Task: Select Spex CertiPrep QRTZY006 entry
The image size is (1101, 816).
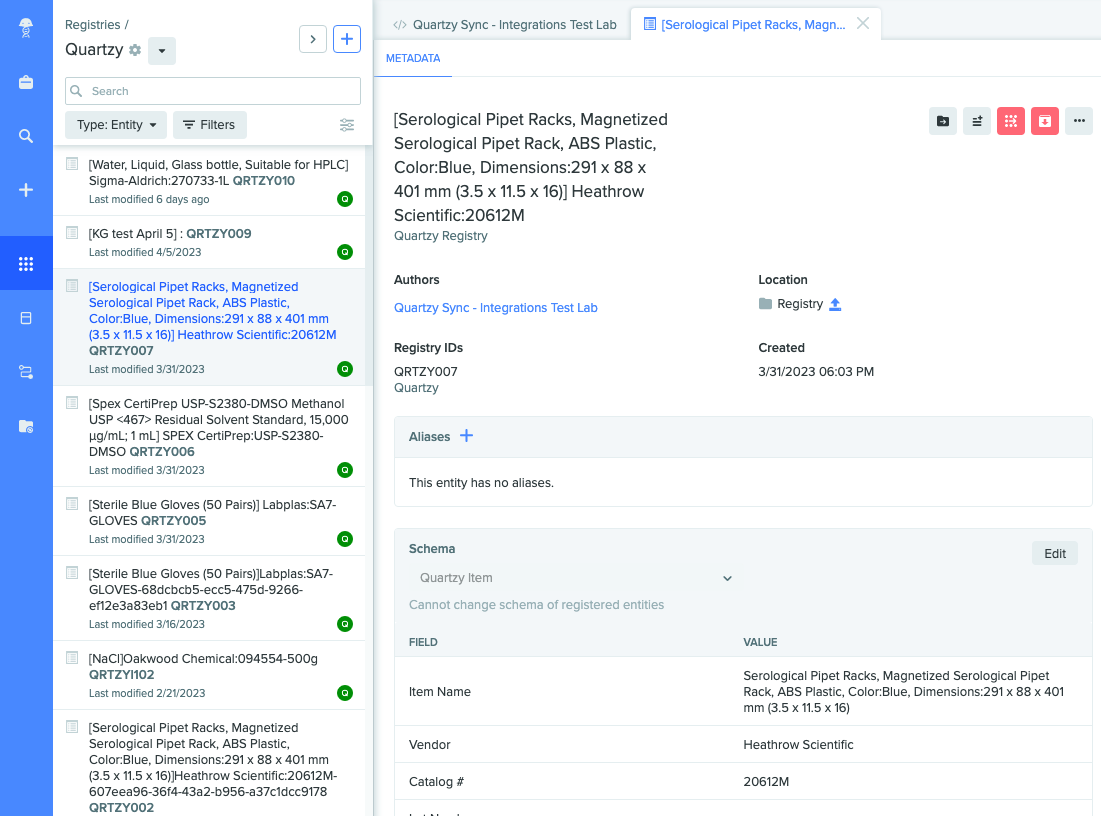Action: pyautogui.click(x=209, y=436)
